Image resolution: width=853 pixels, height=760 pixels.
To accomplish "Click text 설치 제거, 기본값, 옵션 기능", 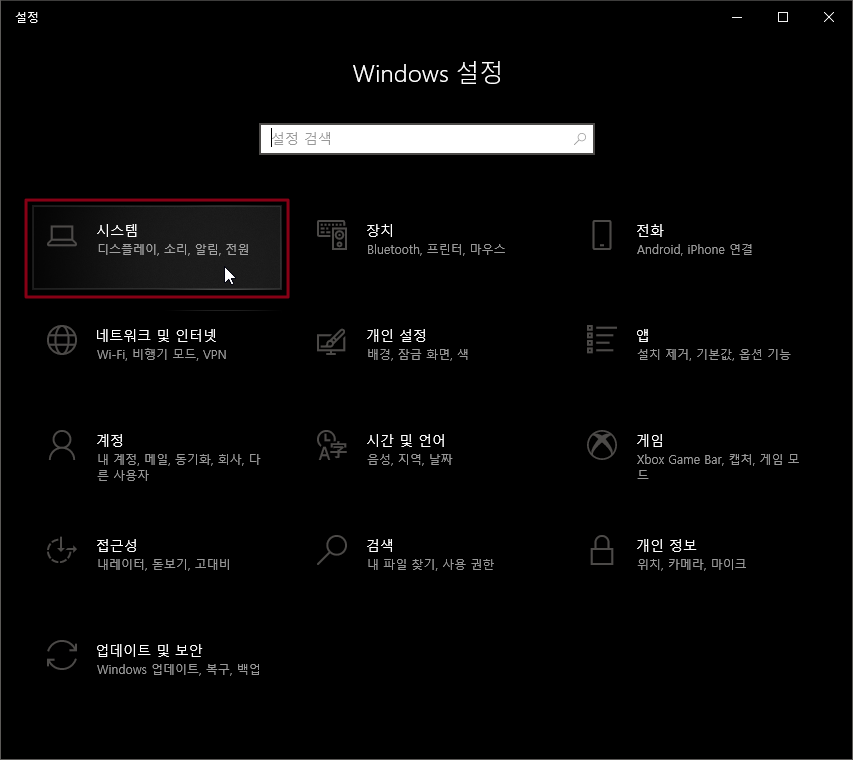I will pos(714,355).
